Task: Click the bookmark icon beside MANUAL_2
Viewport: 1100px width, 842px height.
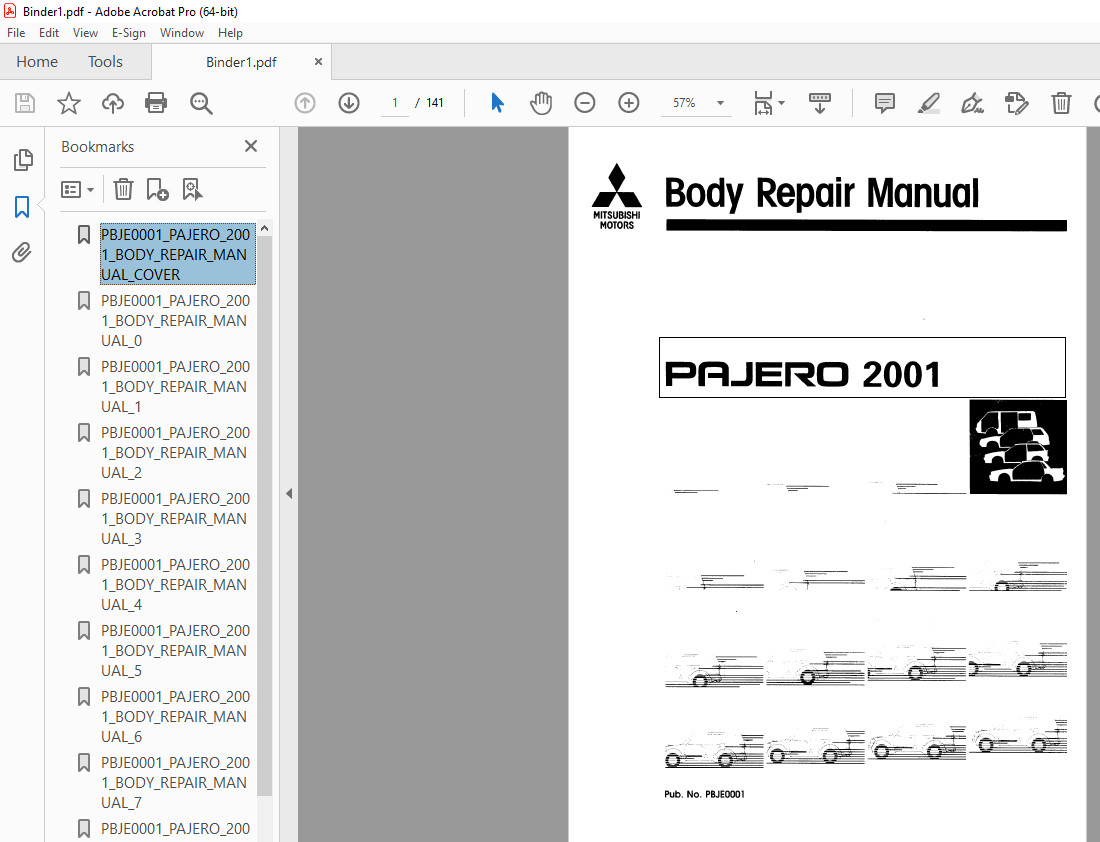Action: (x=83, y=433)
